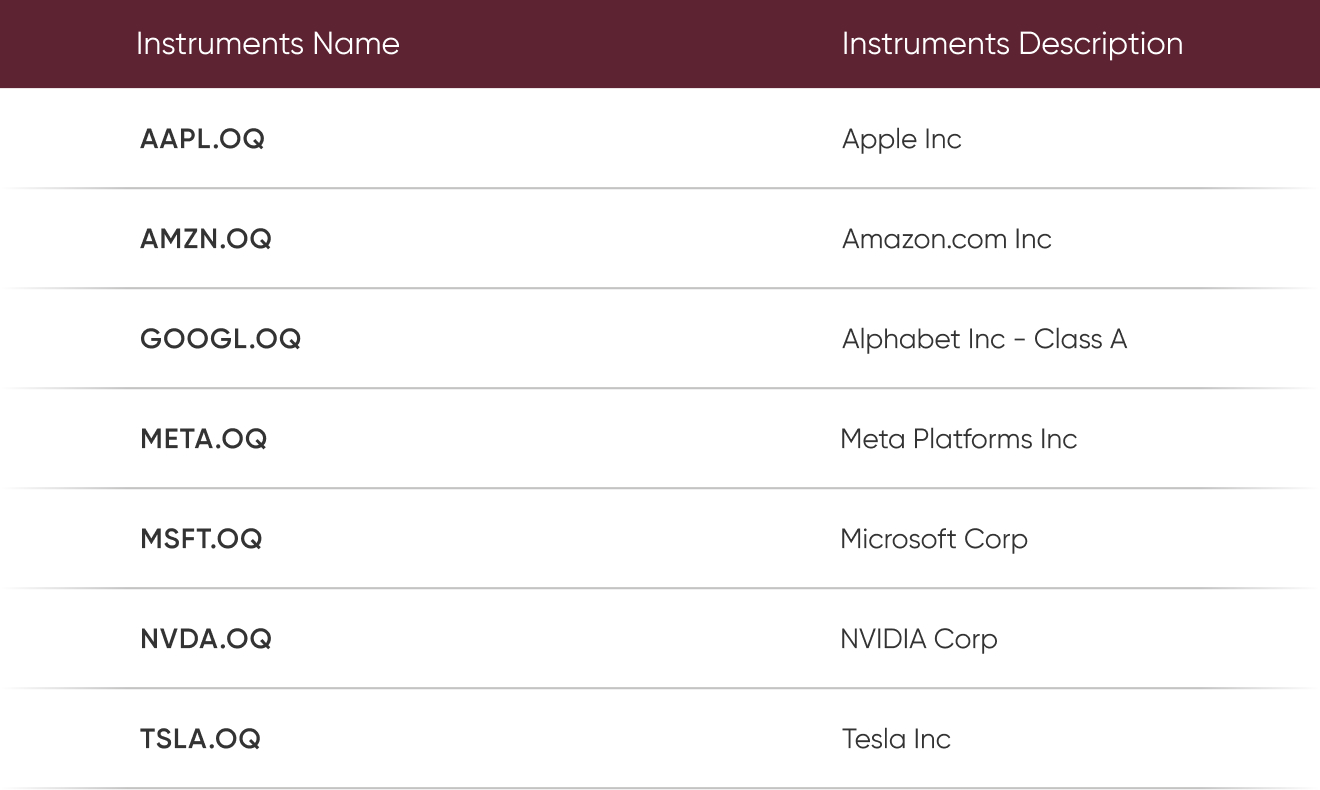
Task: Choose the MSFT.OQ ticker
Action: pos(201,539)
